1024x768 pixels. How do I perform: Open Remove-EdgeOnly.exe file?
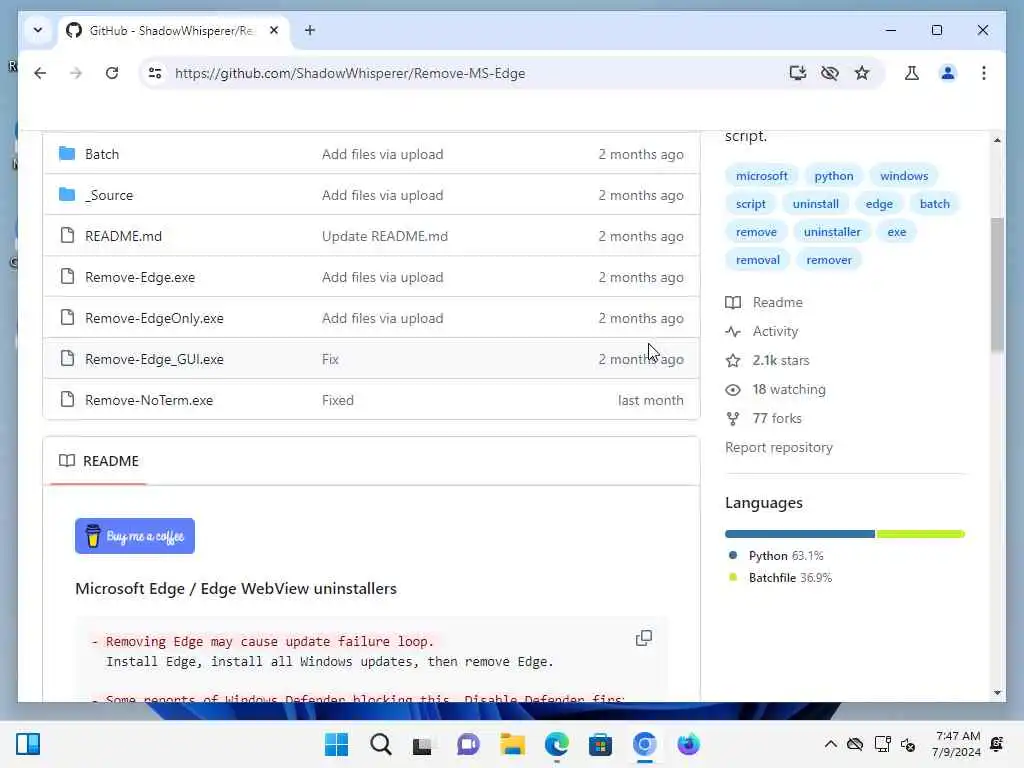(x=154, y=318)
